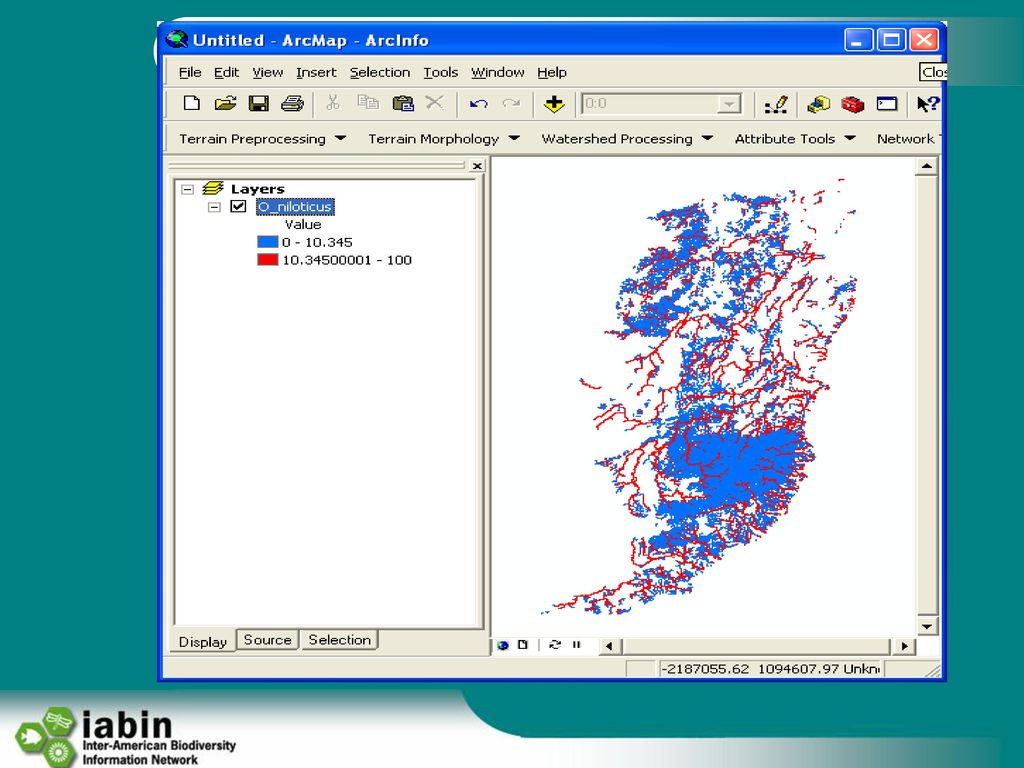
Task: Switch to Layout View page icon
Action: tap(522, 645)
